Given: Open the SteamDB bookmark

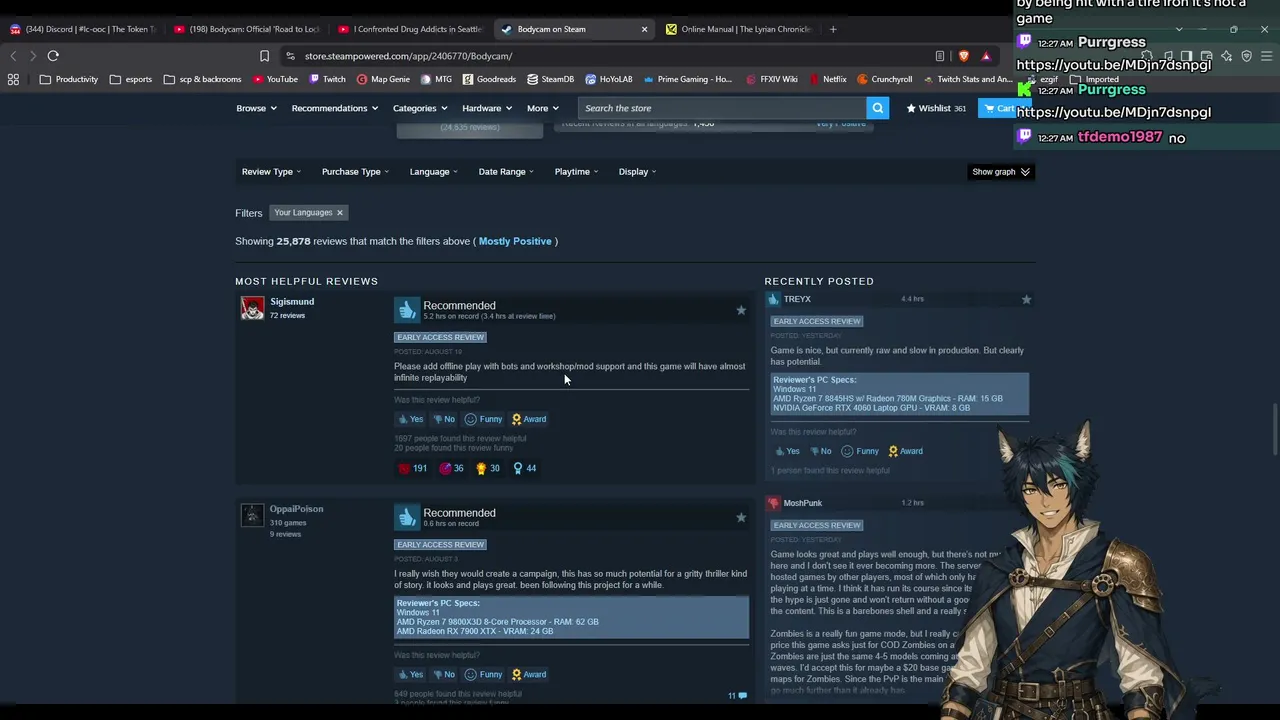Looking at the screenshot, I should (x=550, y=79).
